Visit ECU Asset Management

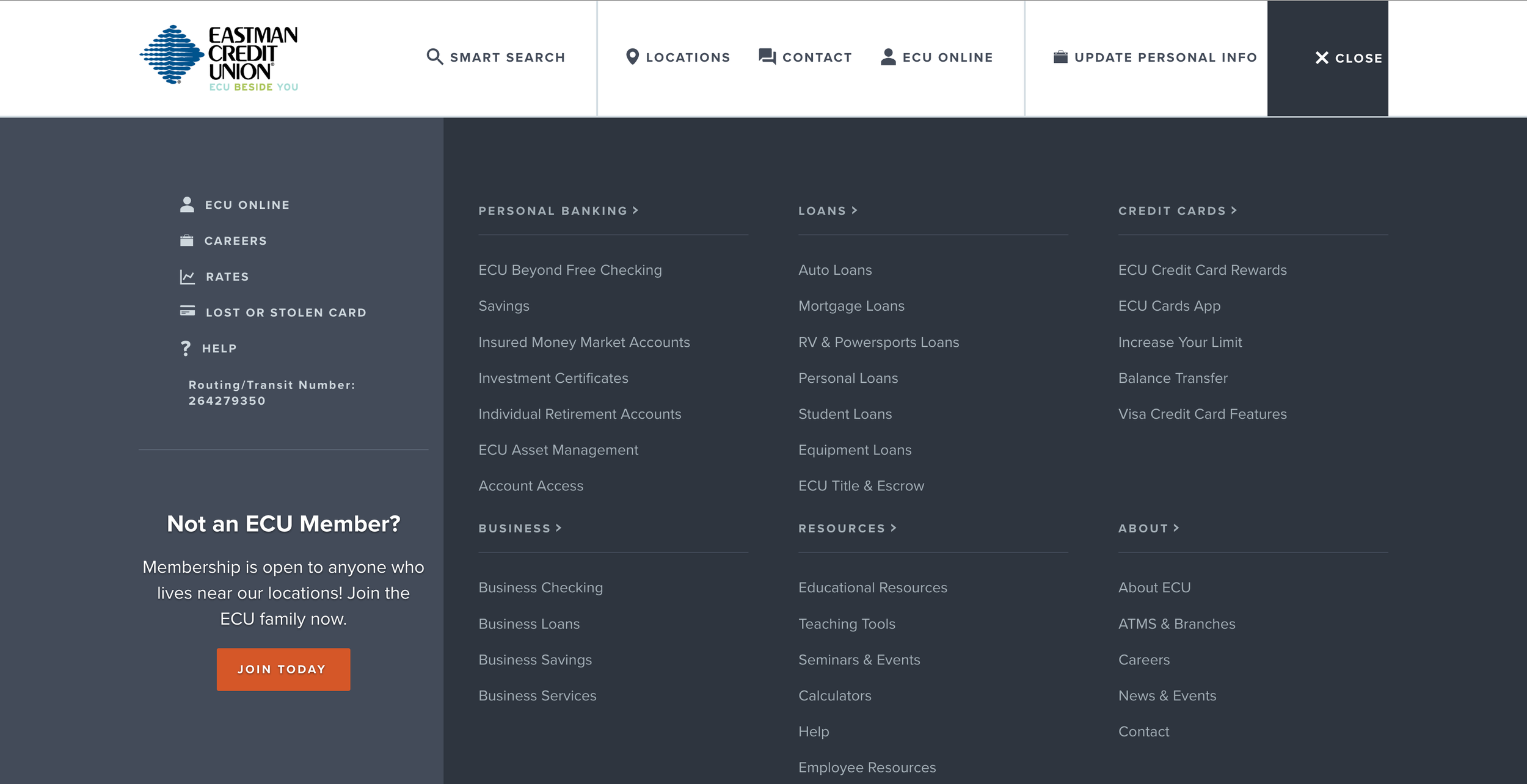click(x=558, y=450)
